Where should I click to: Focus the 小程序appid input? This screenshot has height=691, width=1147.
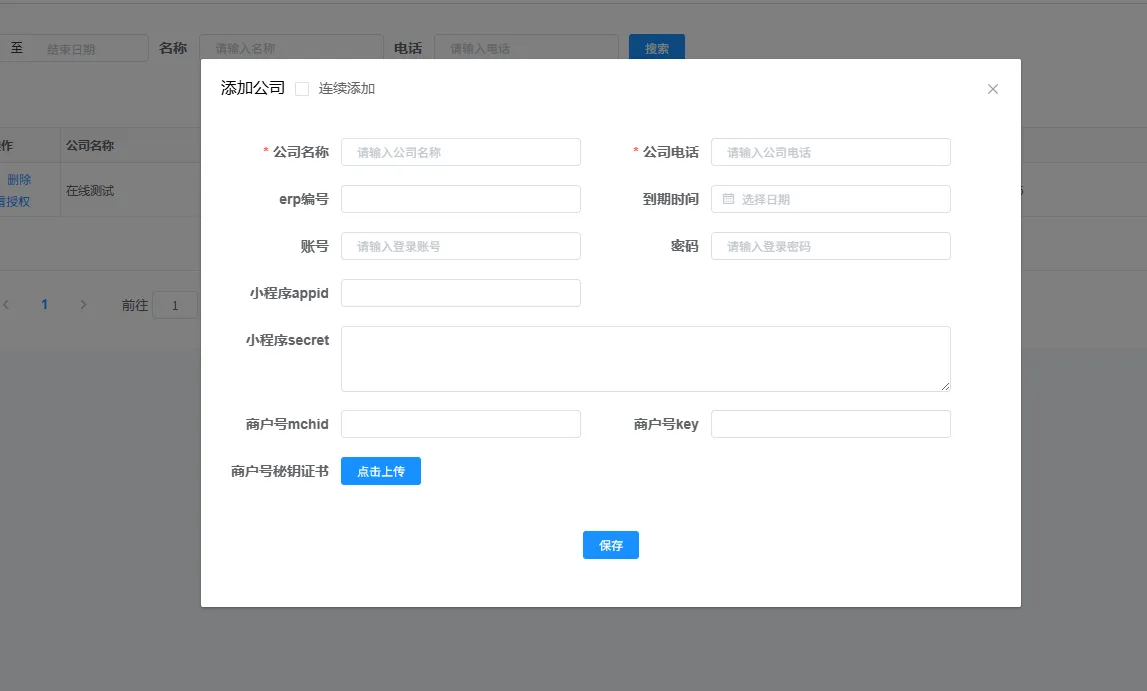(x=460, y=293)
